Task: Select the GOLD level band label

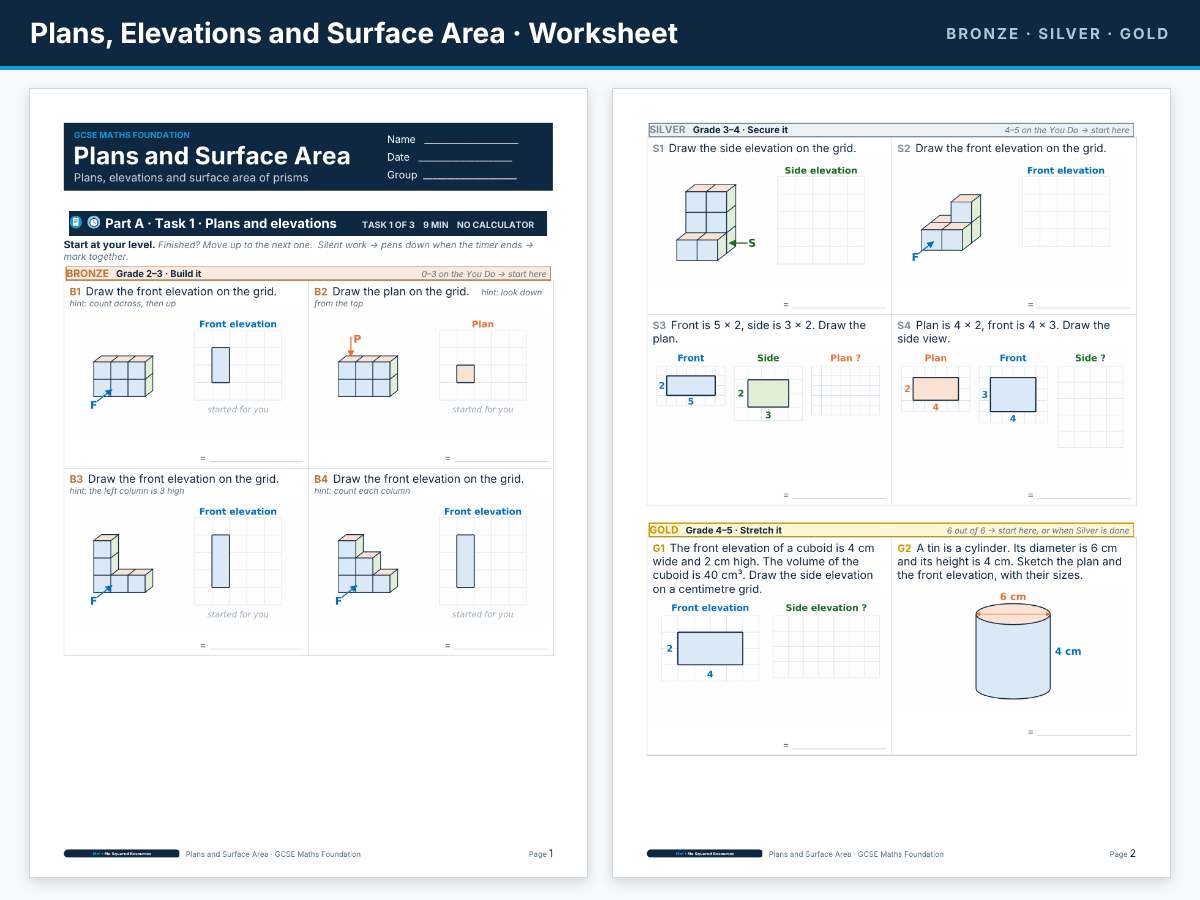Action: pyautogui.click(x=664, y=530)
